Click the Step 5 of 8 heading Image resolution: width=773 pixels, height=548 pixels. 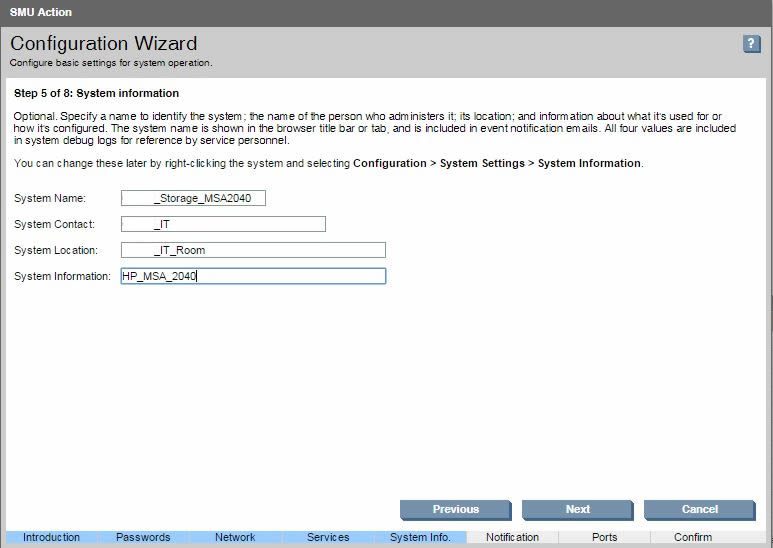click(x=97, y=94)
